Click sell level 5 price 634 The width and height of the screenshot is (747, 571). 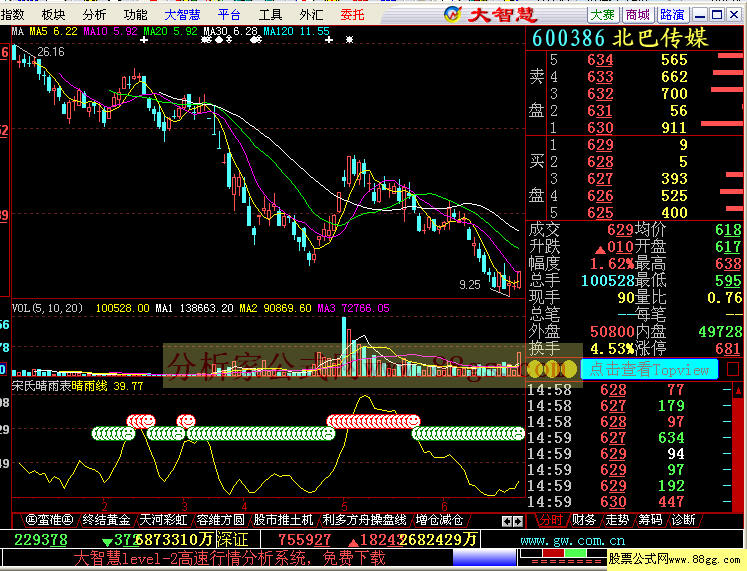click(x=600, y=60)
